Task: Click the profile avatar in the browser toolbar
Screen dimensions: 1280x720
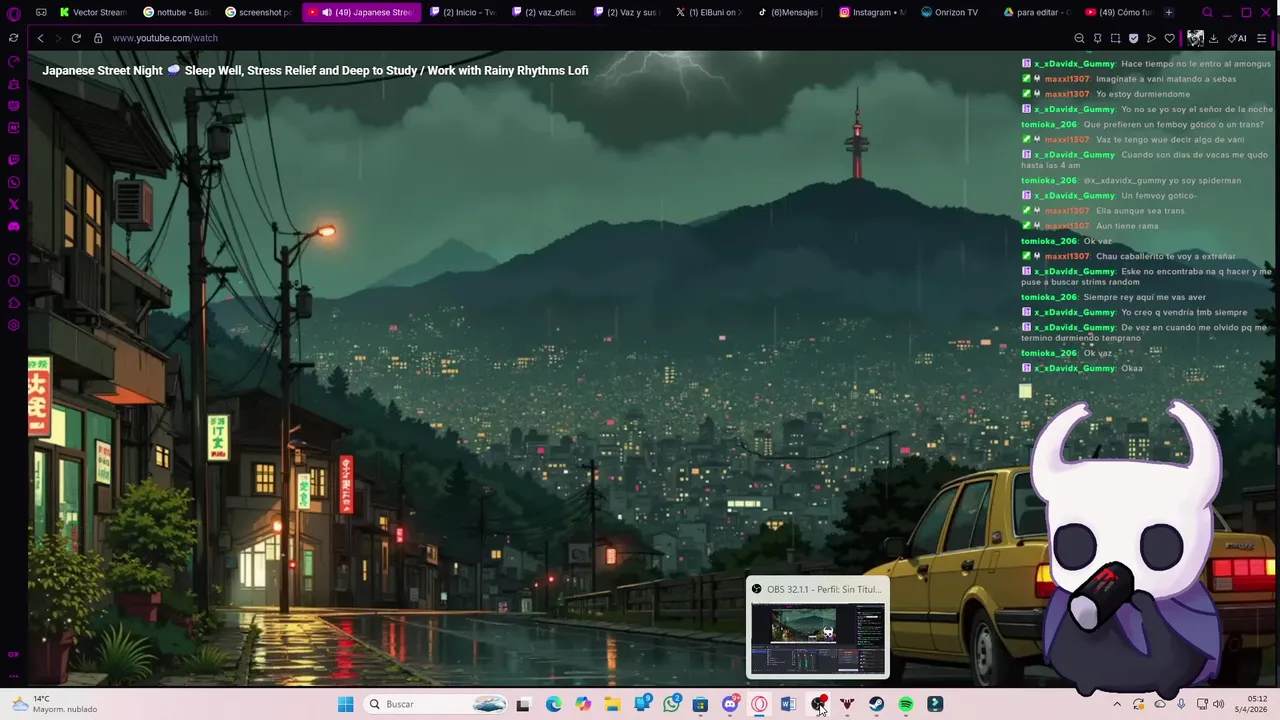Action: [x=1194, y=38]
